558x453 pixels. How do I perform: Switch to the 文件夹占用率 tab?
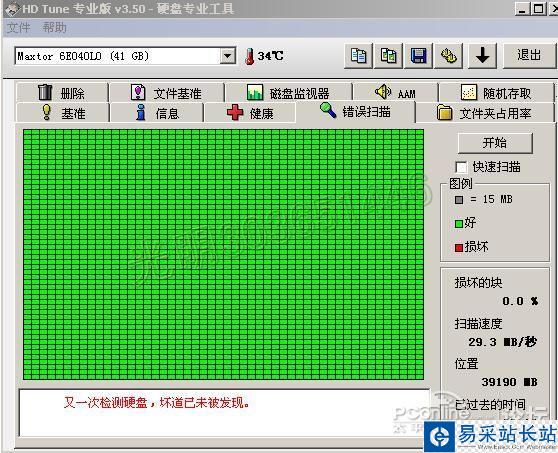[x=484, y=113]
